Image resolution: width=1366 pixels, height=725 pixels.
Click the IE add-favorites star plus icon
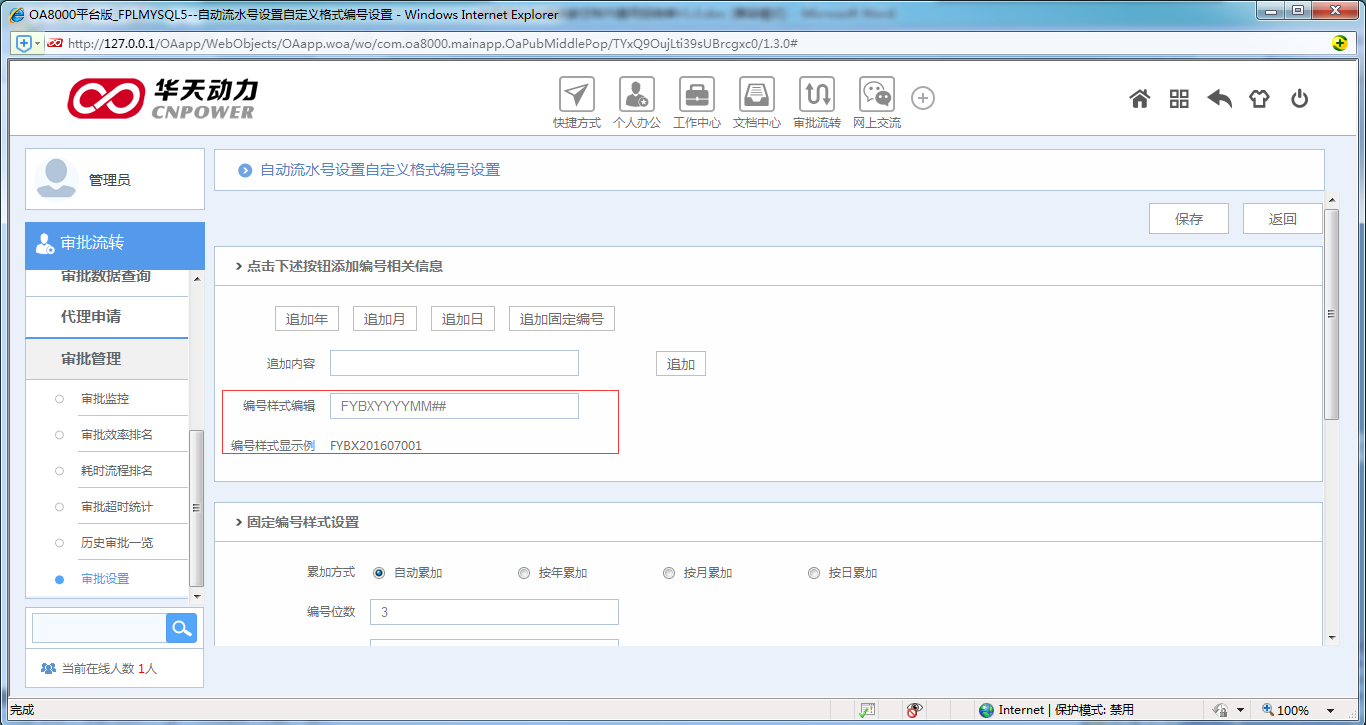tap(24, 43)
